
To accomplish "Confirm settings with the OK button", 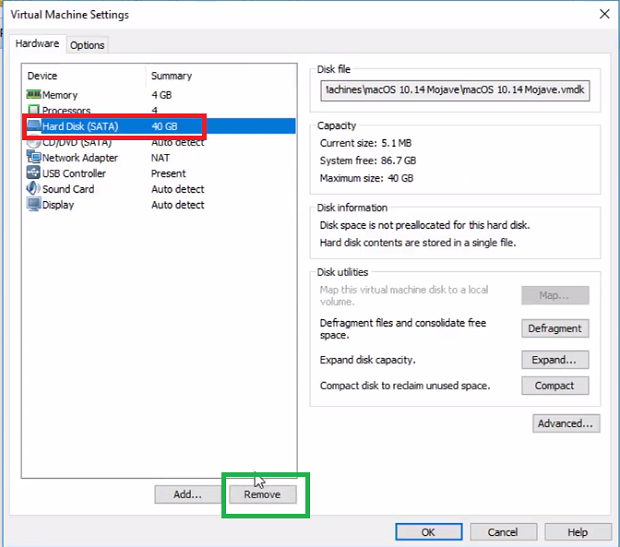I will tap(428, 532).
